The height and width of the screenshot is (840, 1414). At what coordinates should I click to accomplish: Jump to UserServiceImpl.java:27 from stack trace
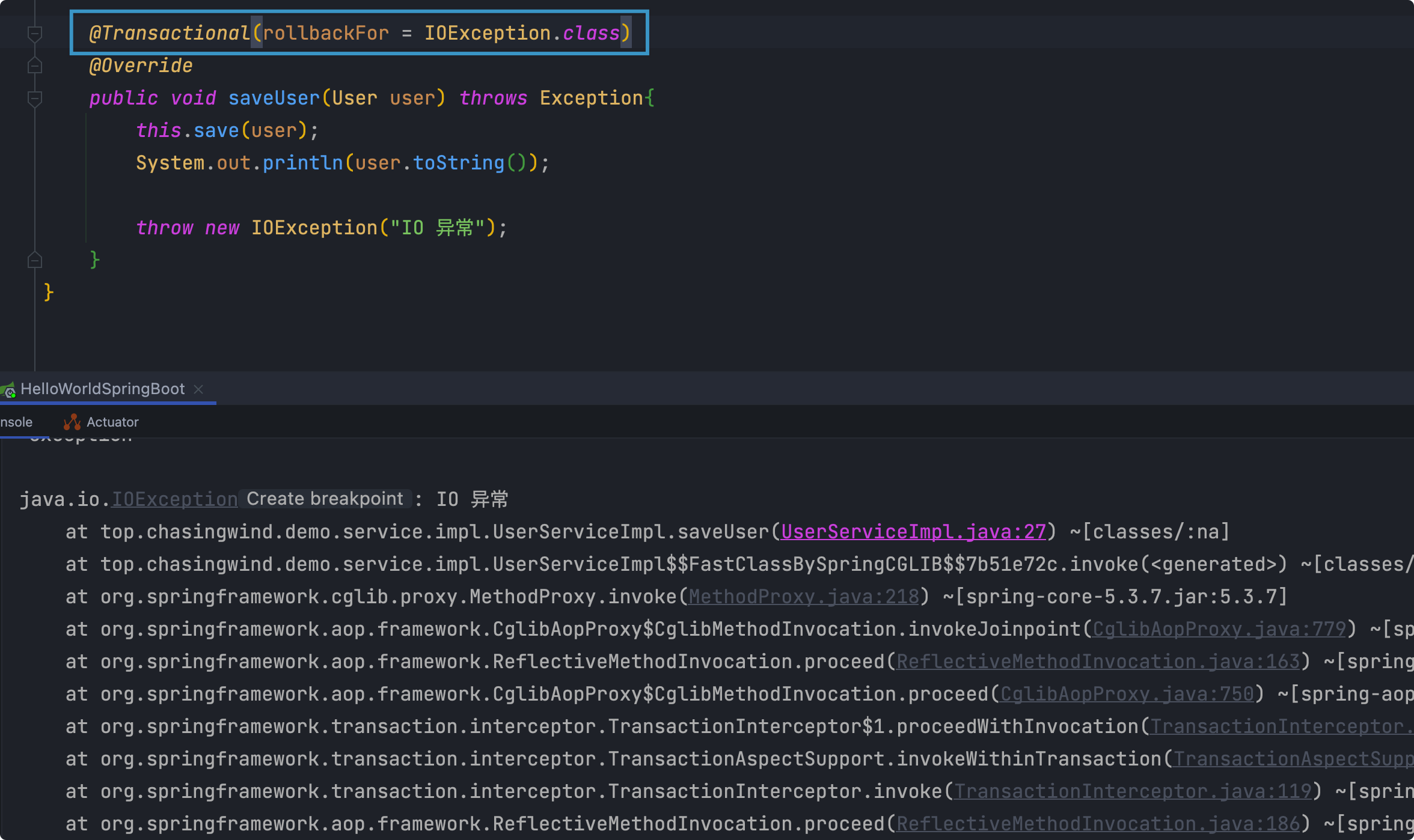[913, 532]
